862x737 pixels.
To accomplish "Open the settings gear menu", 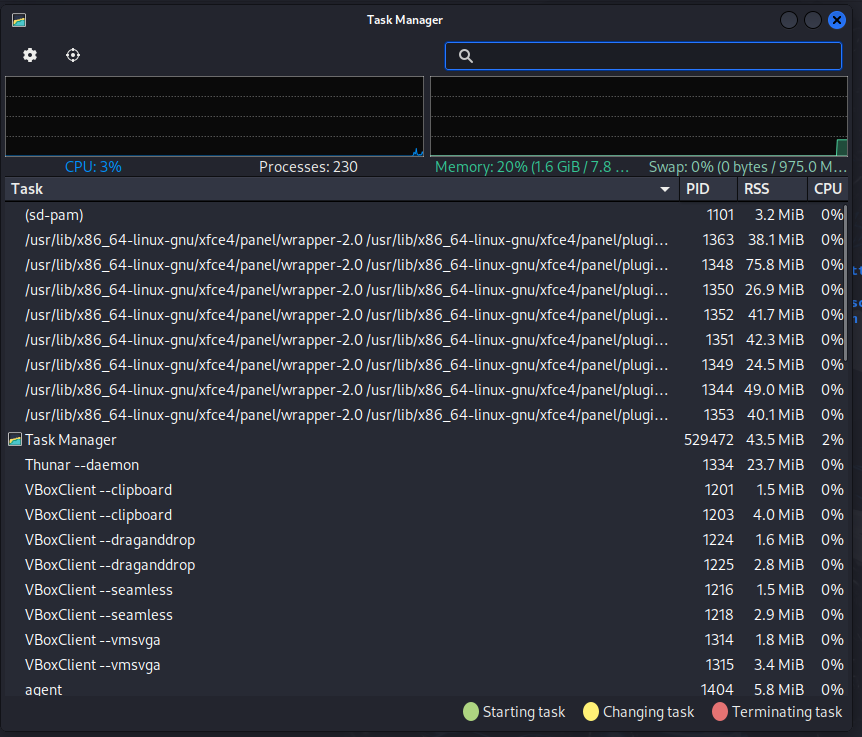I will 30,55.
